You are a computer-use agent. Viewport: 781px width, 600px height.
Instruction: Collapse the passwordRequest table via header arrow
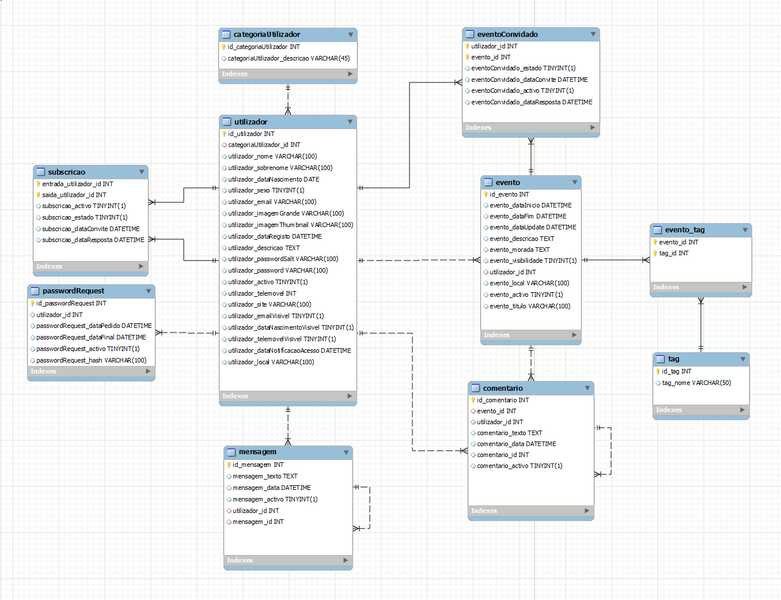150,291
